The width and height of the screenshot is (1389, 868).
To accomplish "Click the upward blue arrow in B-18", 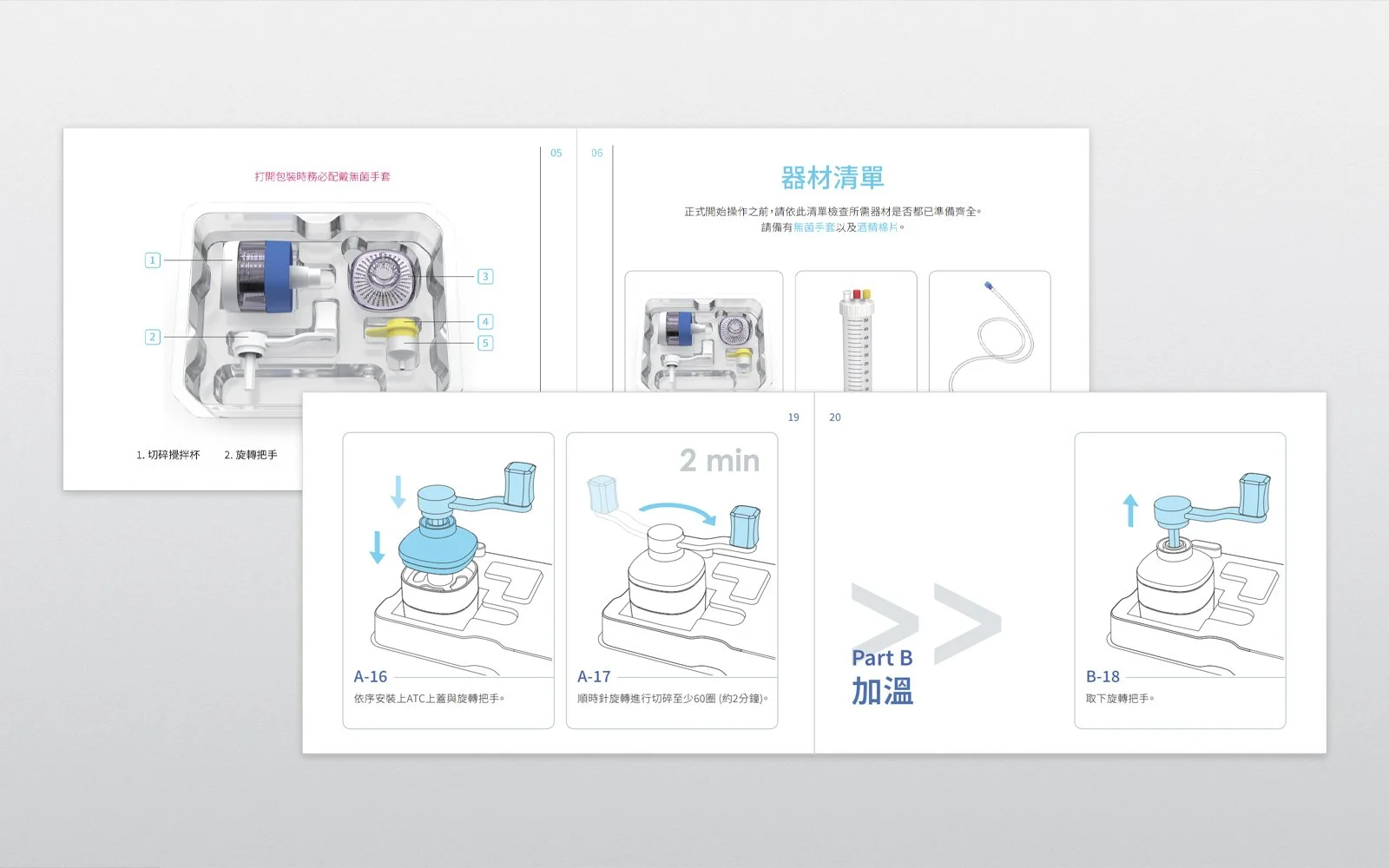I will coord(1129,510).
